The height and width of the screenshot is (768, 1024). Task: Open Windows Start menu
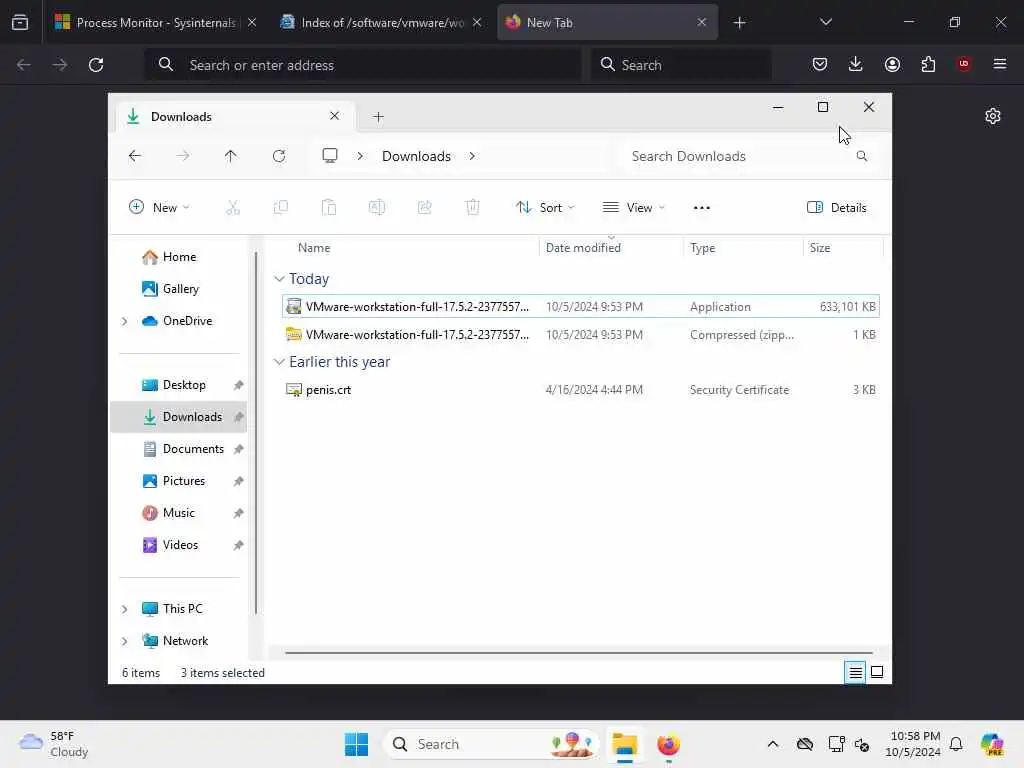[356, 744]
